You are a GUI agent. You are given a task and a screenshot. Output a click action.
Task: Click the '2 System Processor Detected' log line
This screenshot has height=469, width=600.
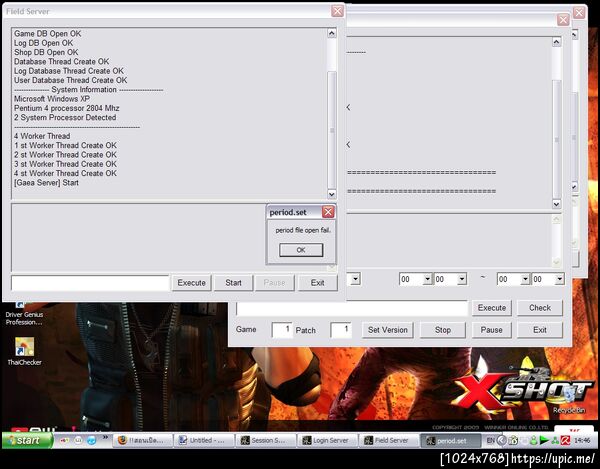click(65, 117)
